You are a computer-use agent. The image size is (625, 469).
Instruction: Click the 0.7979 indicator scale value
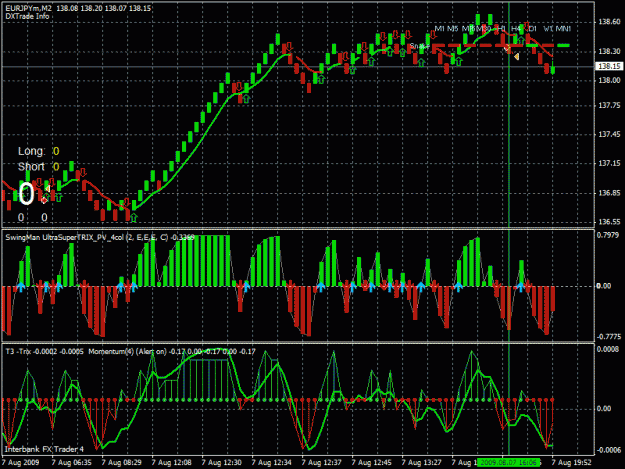point(608,235)
